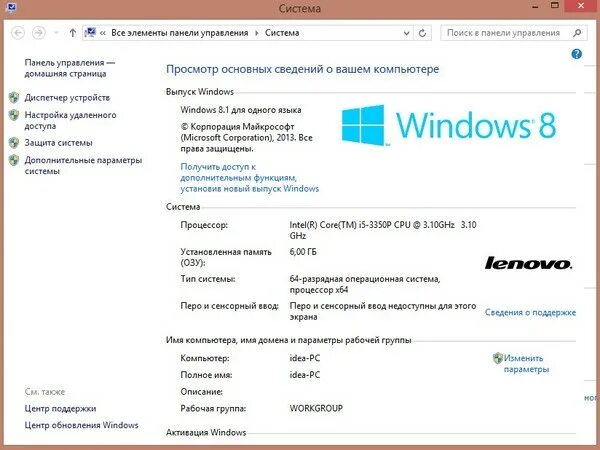600x450 pixels.
Task: Open Дополнительные параметры системы
Action: coord(83,165)
